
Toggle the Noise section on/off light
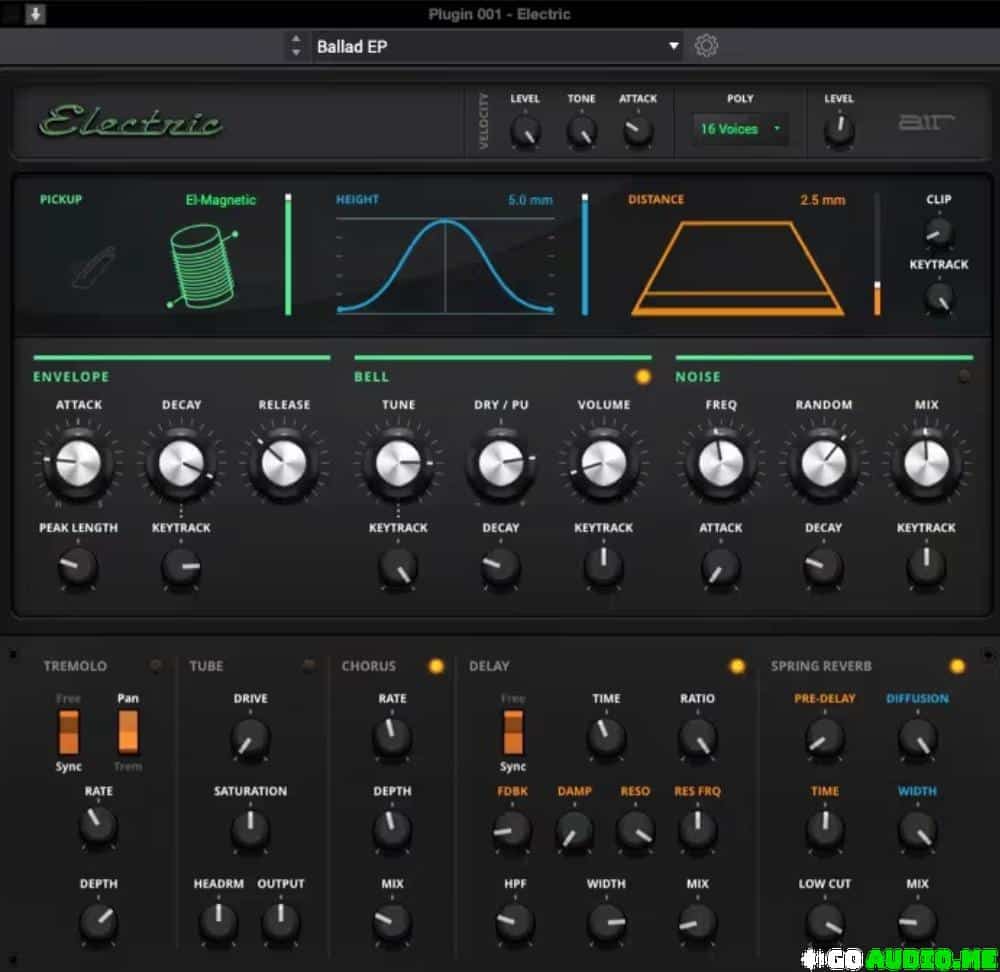pyautogui.click(x=964, y=377)
